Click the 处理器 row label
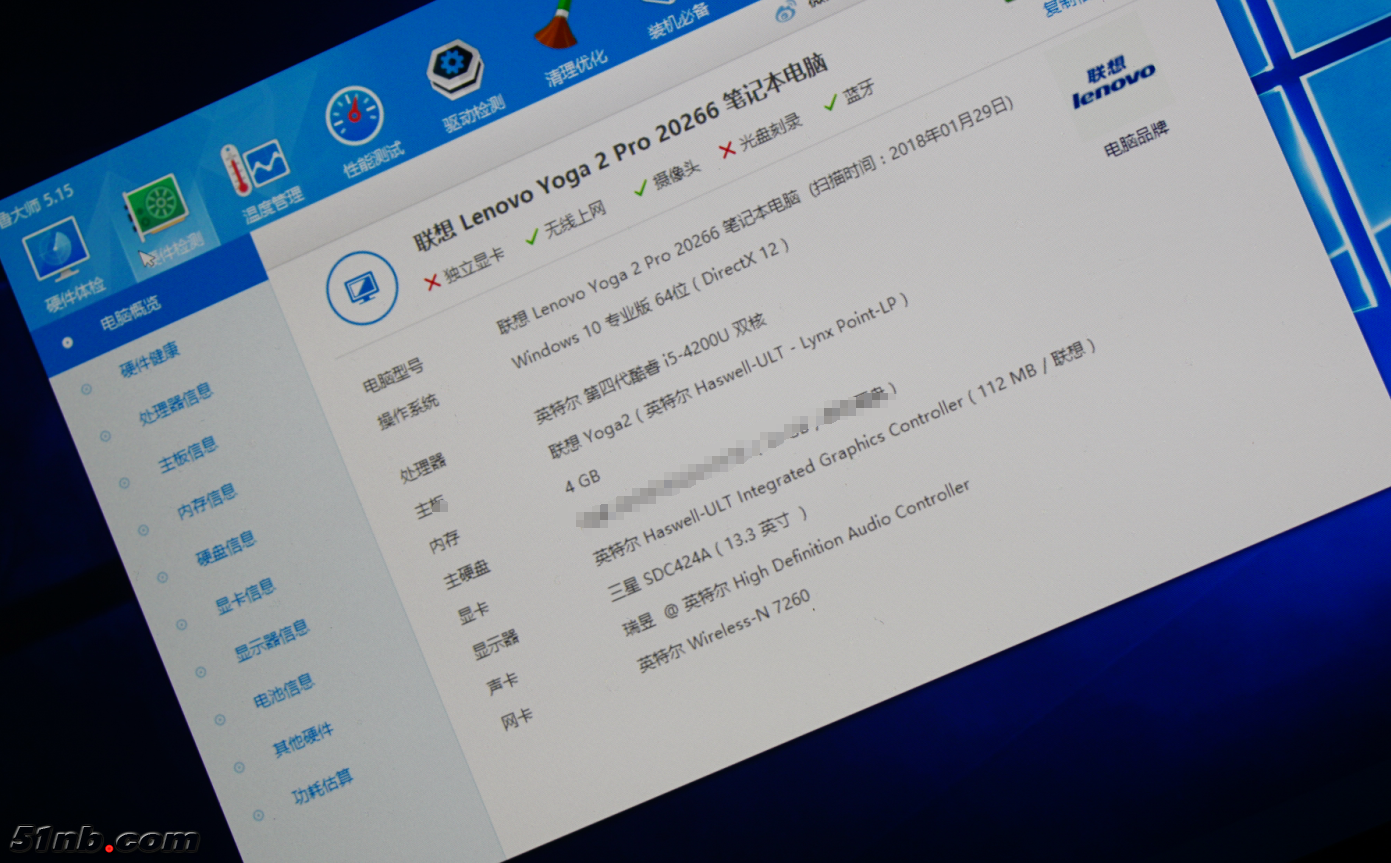Viewport: 1391px width, 863px height. [x=423, y=467]
